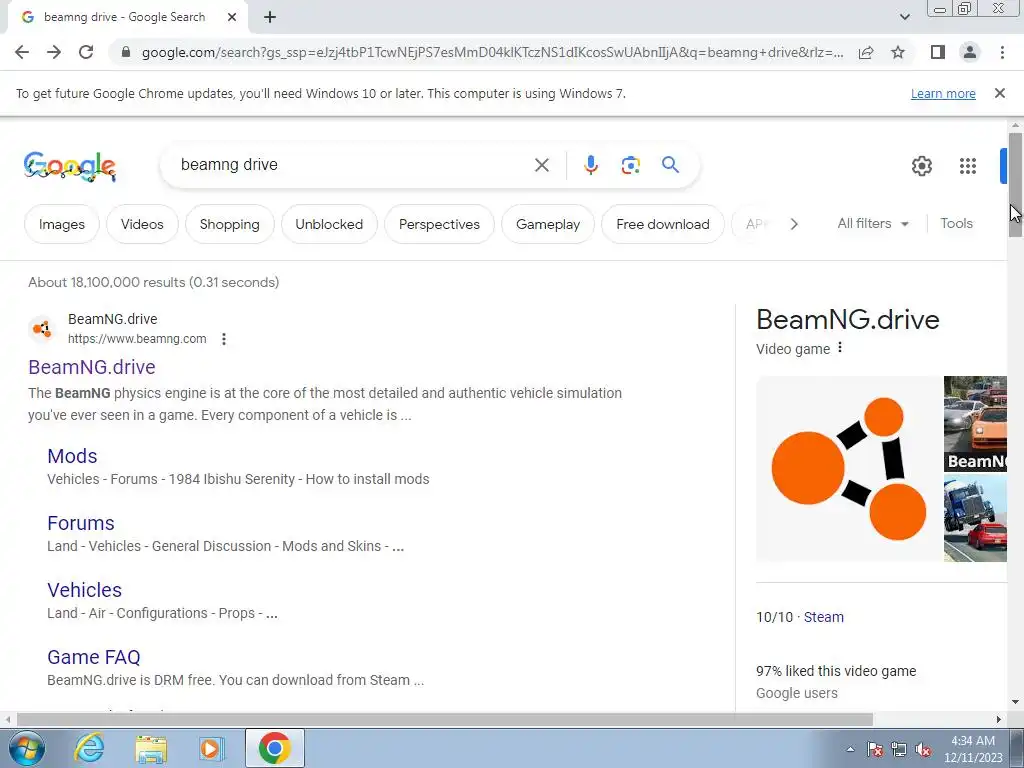Open Windows Explorer file manager
Image resolution: width=1024 pixels, height=768 pixels.
point(151,748)
